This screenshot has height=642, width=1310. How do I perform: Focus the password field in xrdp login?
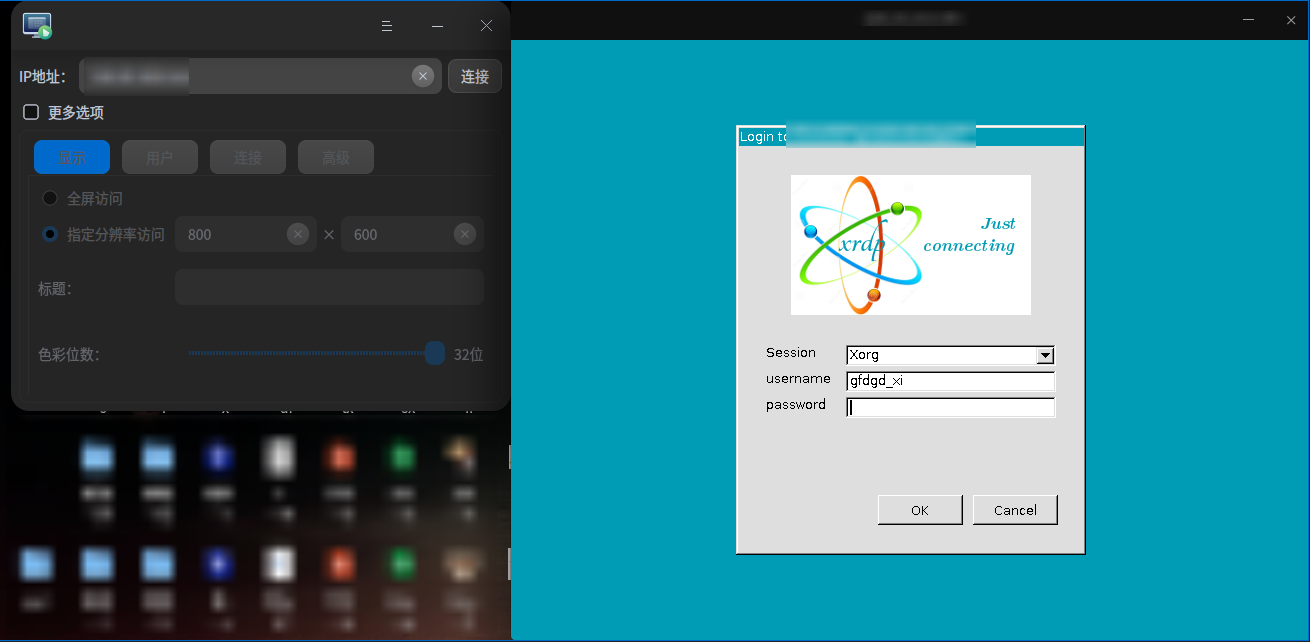[950, 407]
